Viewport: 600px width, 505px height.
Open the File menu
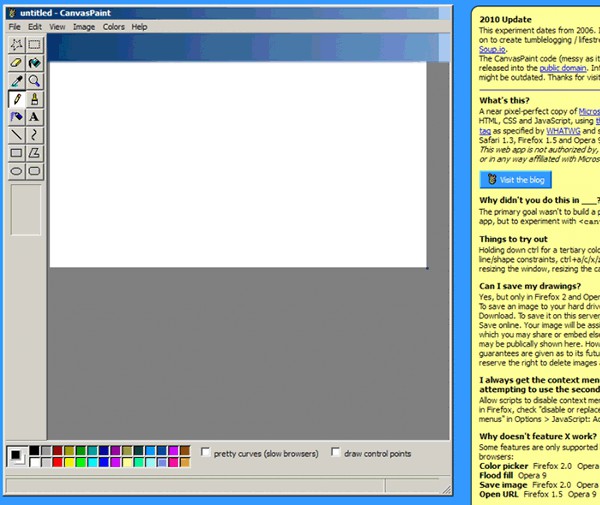(15, 27)
